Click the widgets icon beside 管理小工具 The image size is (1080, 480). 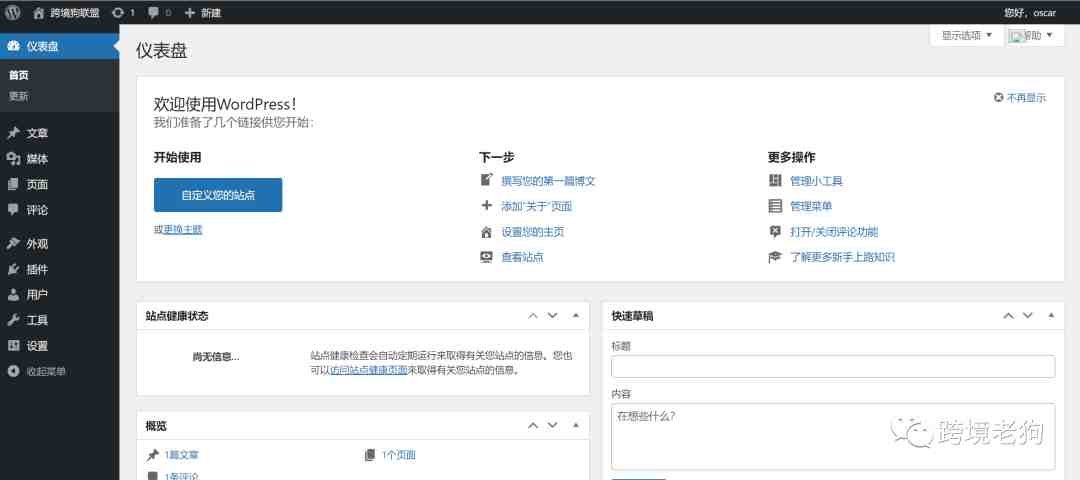(x=775, y=180)
